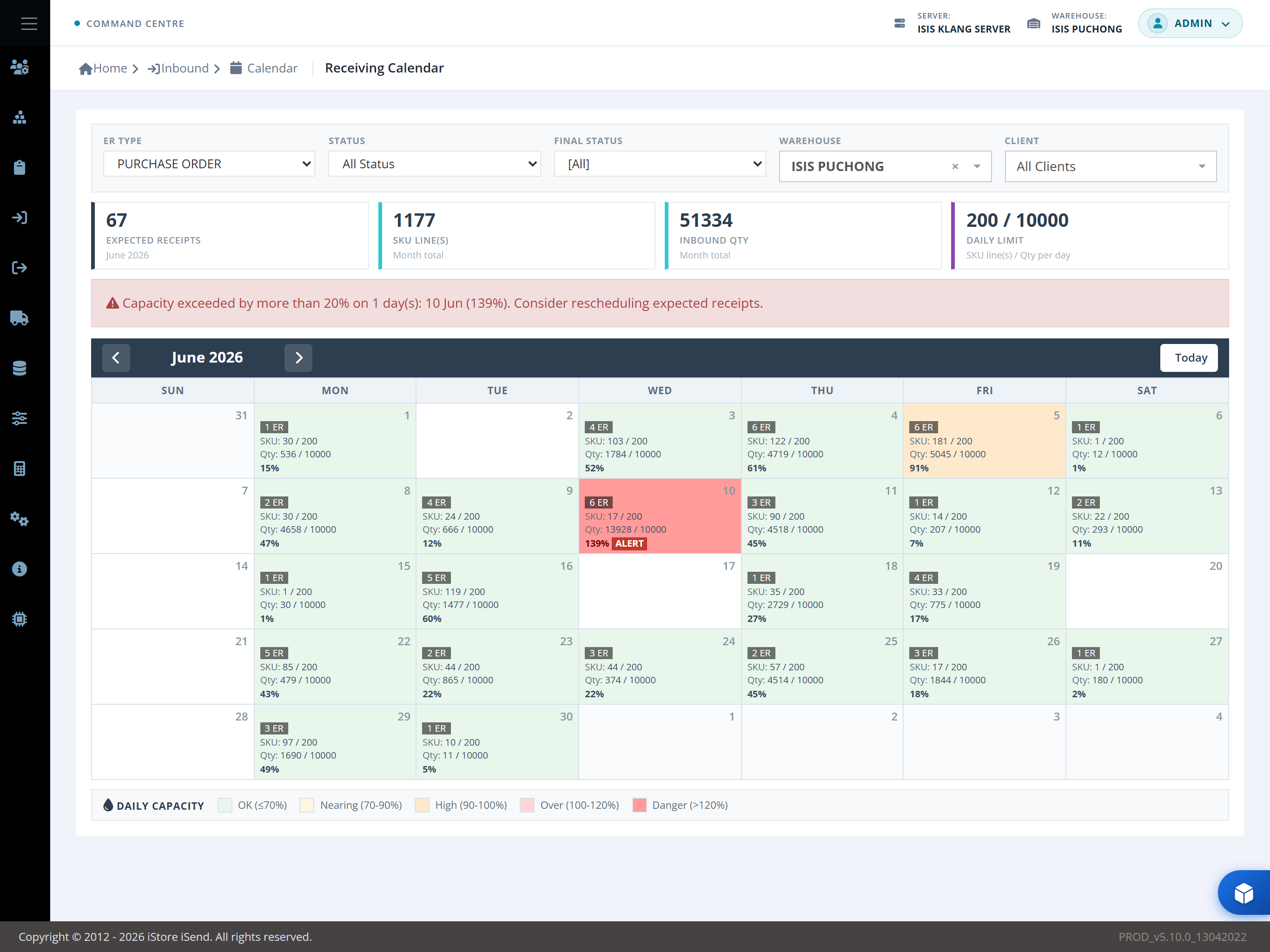The height and width of the screenshot is (952, 1270).
Task: Navigate to Inbound breadcrumb
Action: coord(179,68)
